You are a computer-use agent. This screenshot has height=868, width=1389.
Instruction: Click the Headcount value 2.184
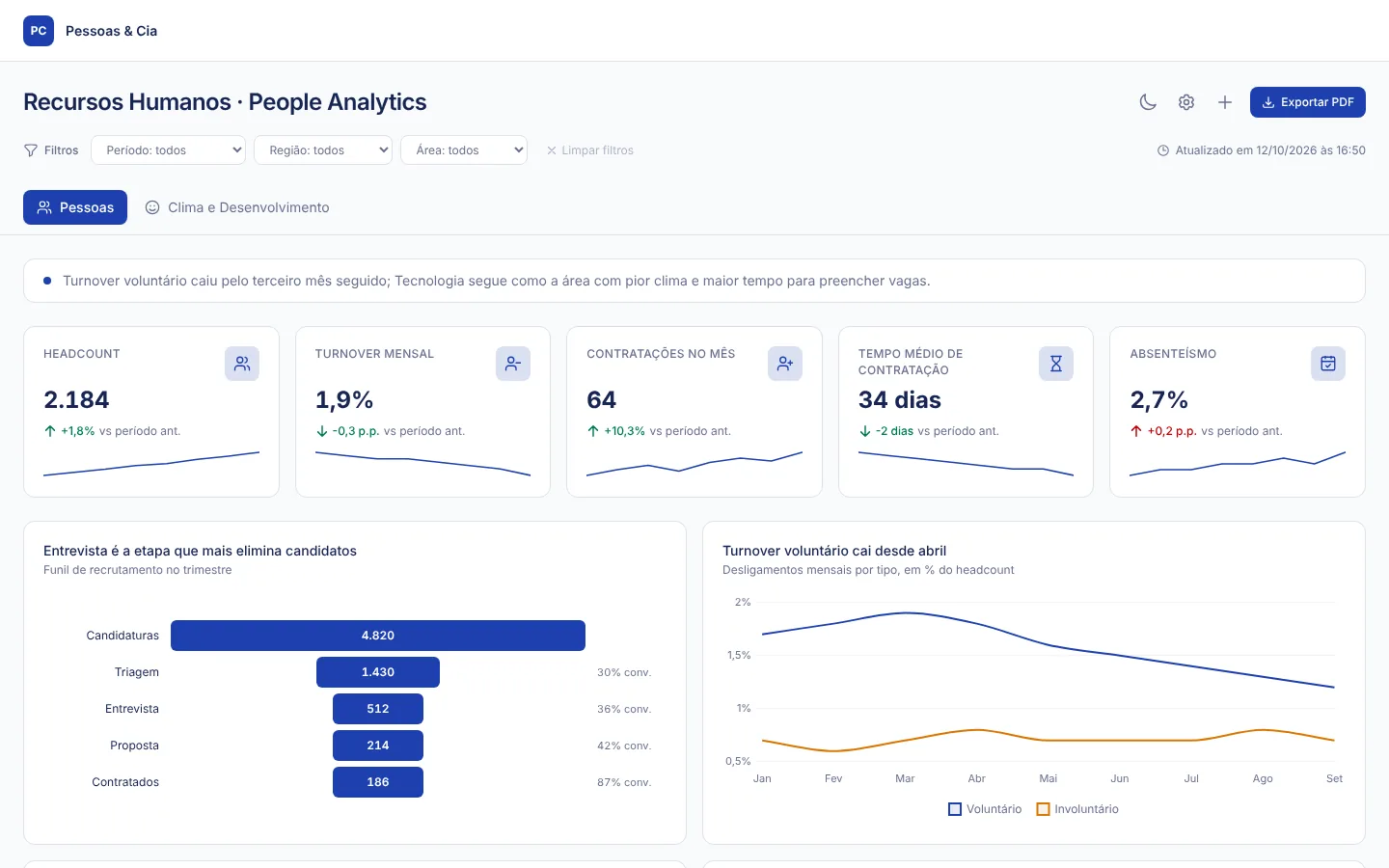pyautogui.click(x=76, y=400)
